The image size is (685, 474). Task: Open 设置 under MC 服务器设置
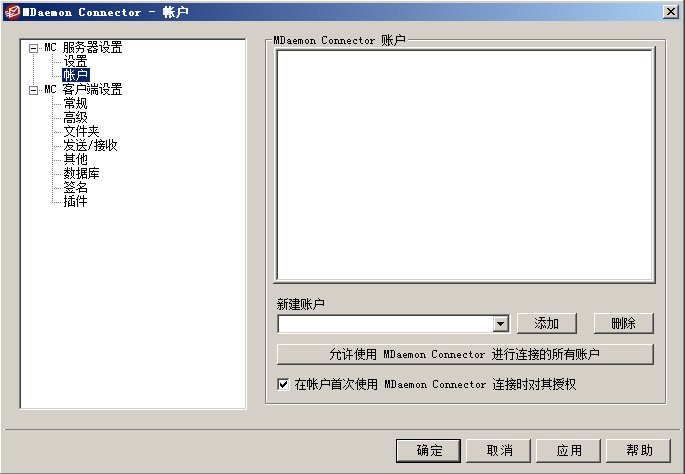coord(75,61)
